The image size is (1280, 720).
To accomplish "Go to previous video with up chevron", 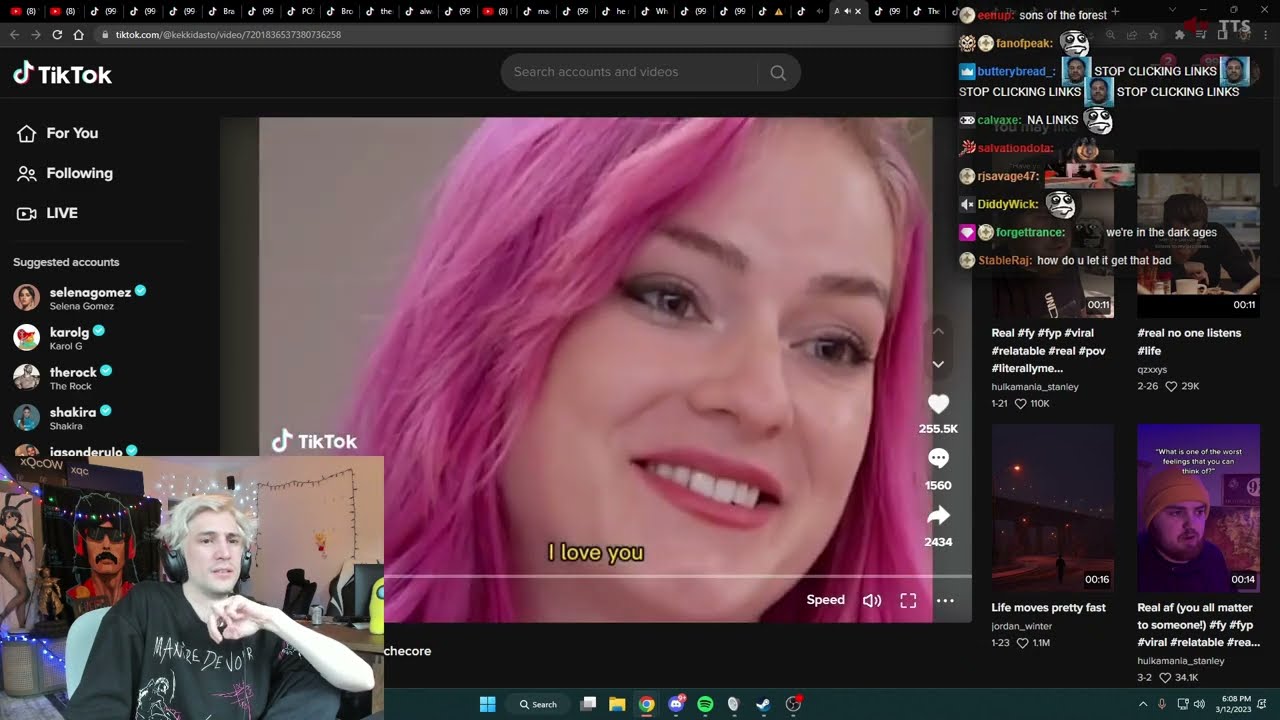I will tap(938, 331).
